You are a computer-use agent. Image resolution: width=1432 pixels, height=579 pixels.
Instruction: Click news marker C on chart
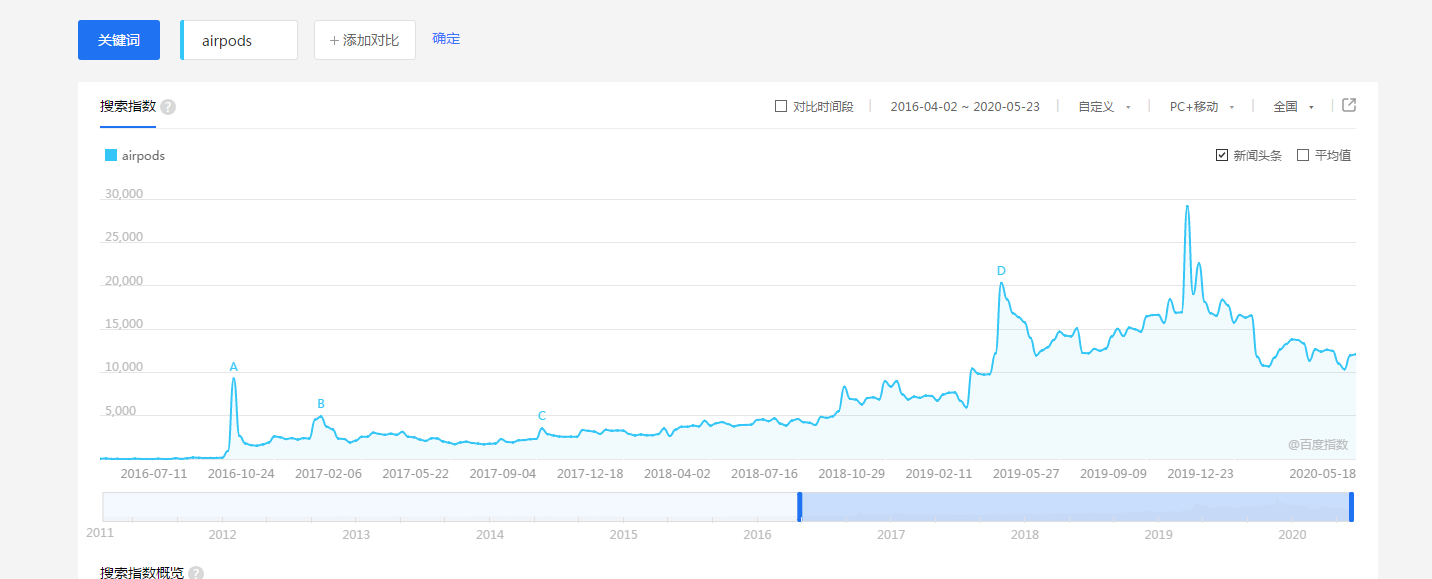tap(542, 416)
